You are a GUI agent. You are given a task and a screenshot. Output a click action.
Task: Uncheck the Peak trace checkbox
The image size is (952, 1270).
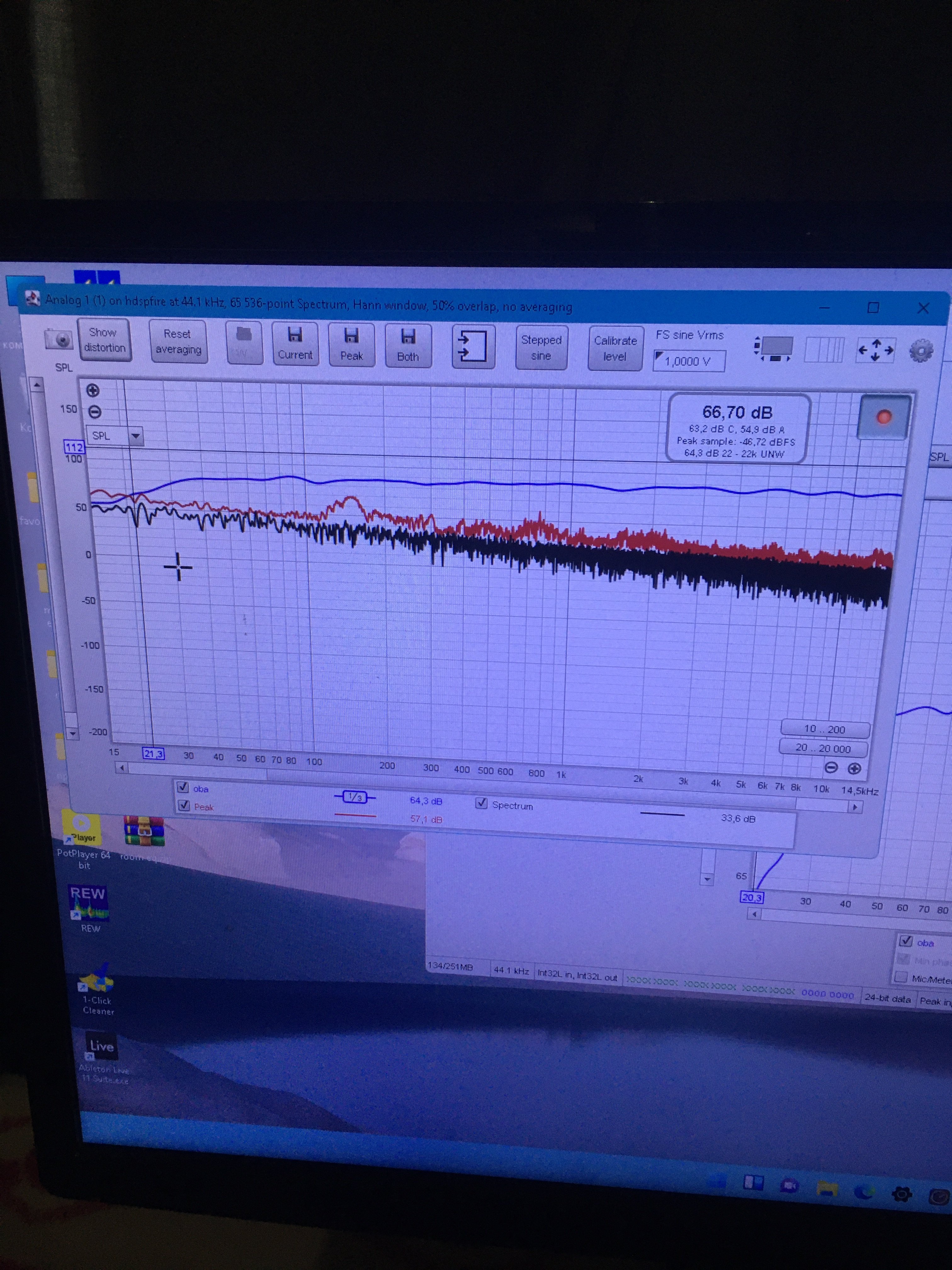pyautogui.click(x=184, y=805)
